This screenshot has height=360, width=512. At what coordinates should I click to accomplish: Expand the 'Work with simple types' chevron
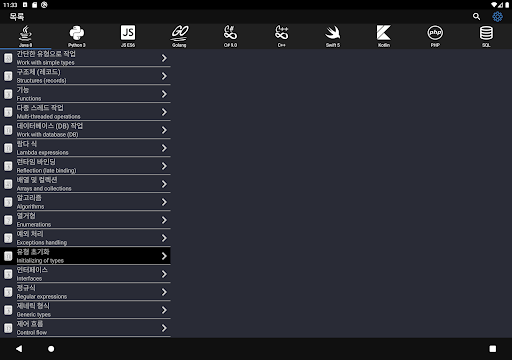164,58
